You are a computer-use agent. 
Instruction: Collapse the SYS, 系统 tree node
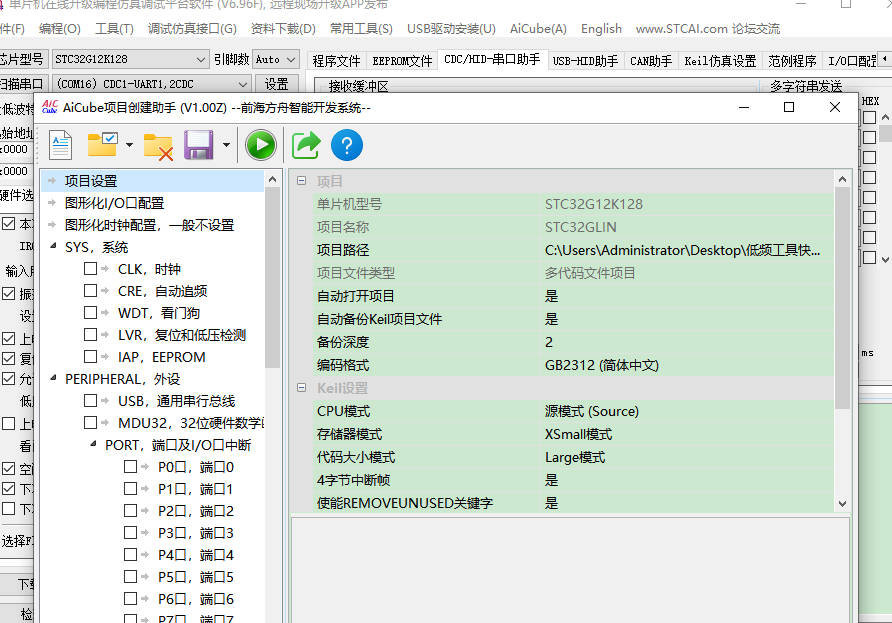click(x=53, y=247)
